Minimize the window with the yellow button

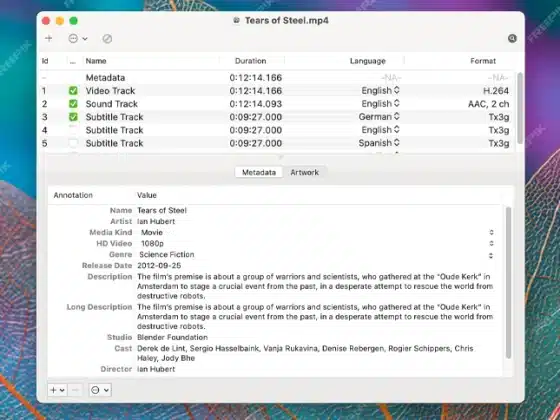[60, 21]
